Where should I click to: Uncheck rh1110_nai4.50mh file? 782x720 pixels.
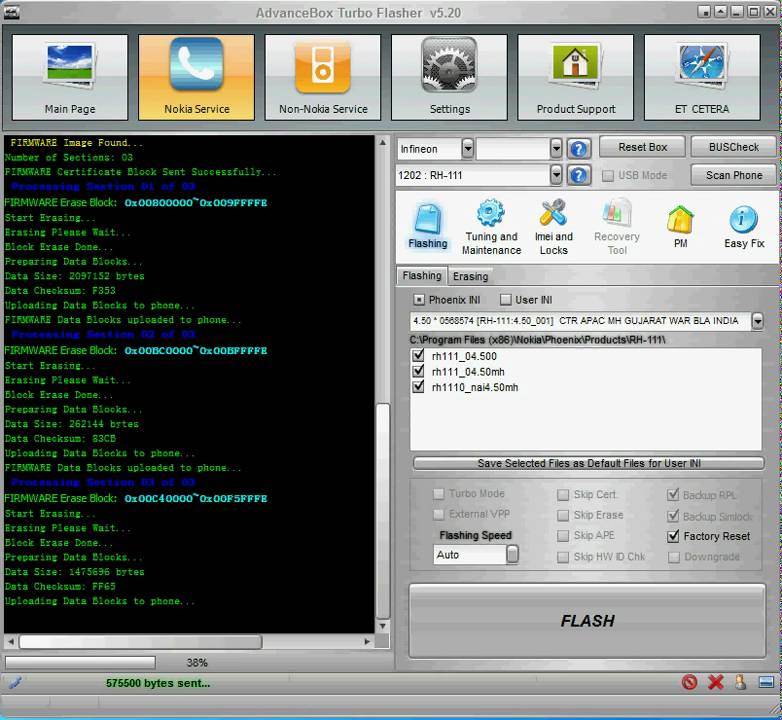pyautogui.click(x=418, y=387)
